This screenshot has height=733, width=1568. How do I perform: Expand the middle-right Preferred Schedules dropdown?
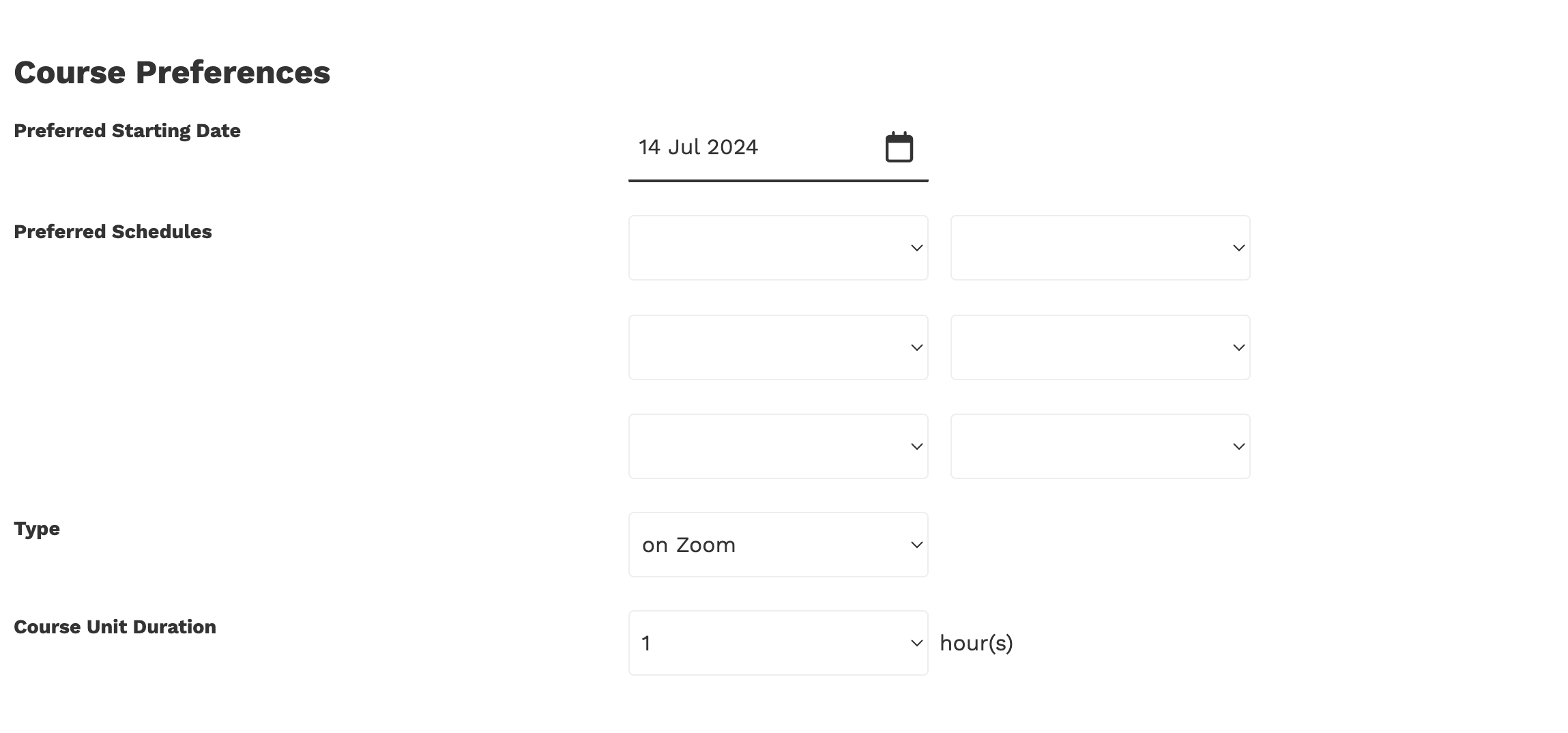click(1099, 347)
